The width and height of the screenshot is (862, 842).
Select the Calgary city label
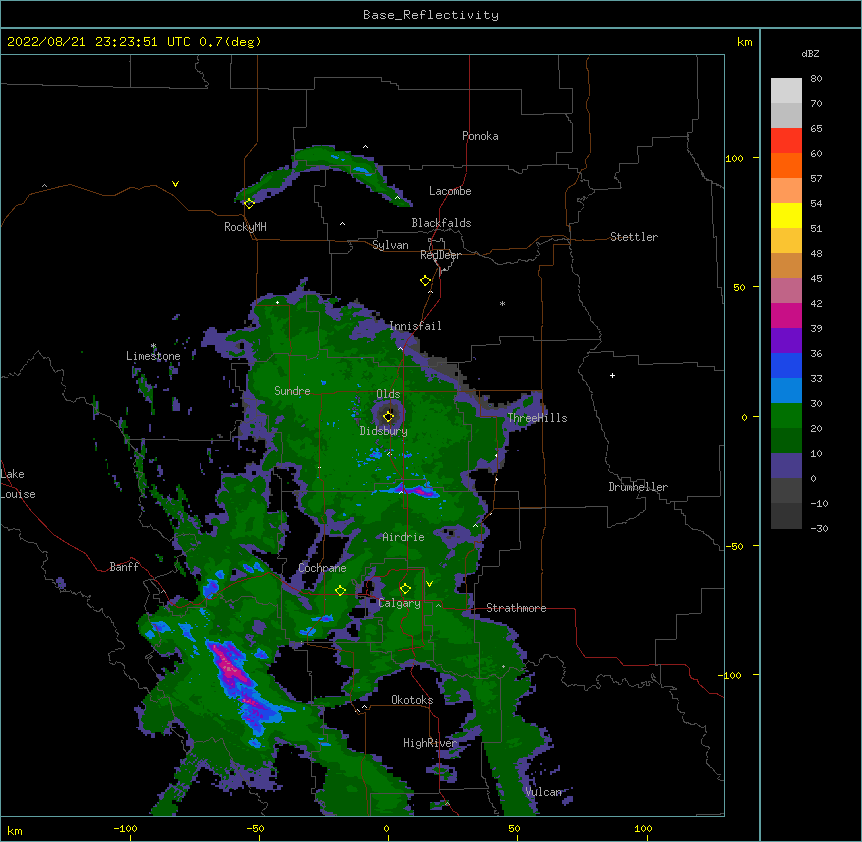tap(399, 603)
